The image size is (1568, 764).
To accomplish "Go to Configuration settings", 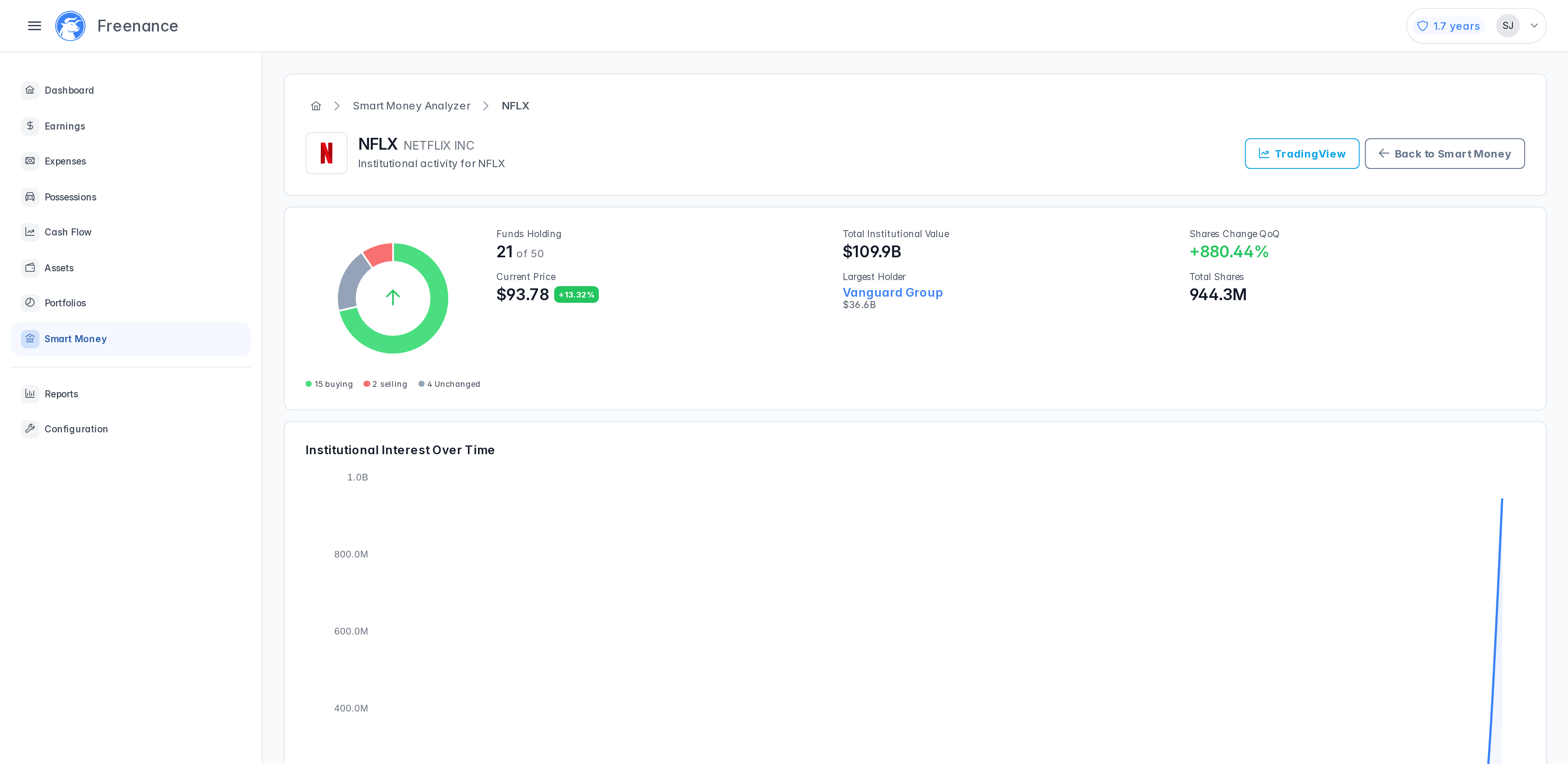I will [x=131, y=429].
